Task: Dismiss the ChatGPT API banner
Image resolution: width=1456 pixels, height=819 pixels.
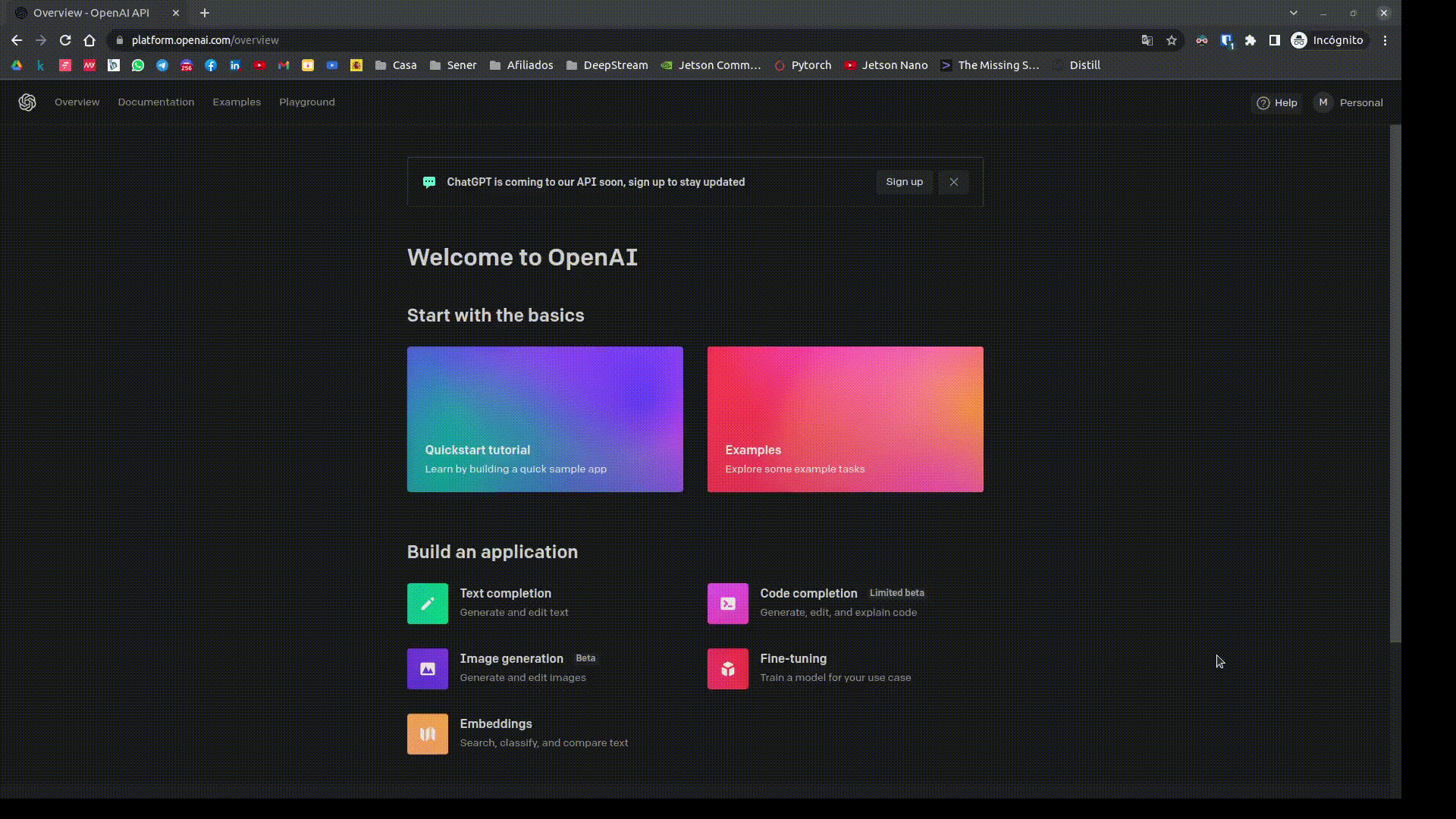Action: tap(953, 182)
